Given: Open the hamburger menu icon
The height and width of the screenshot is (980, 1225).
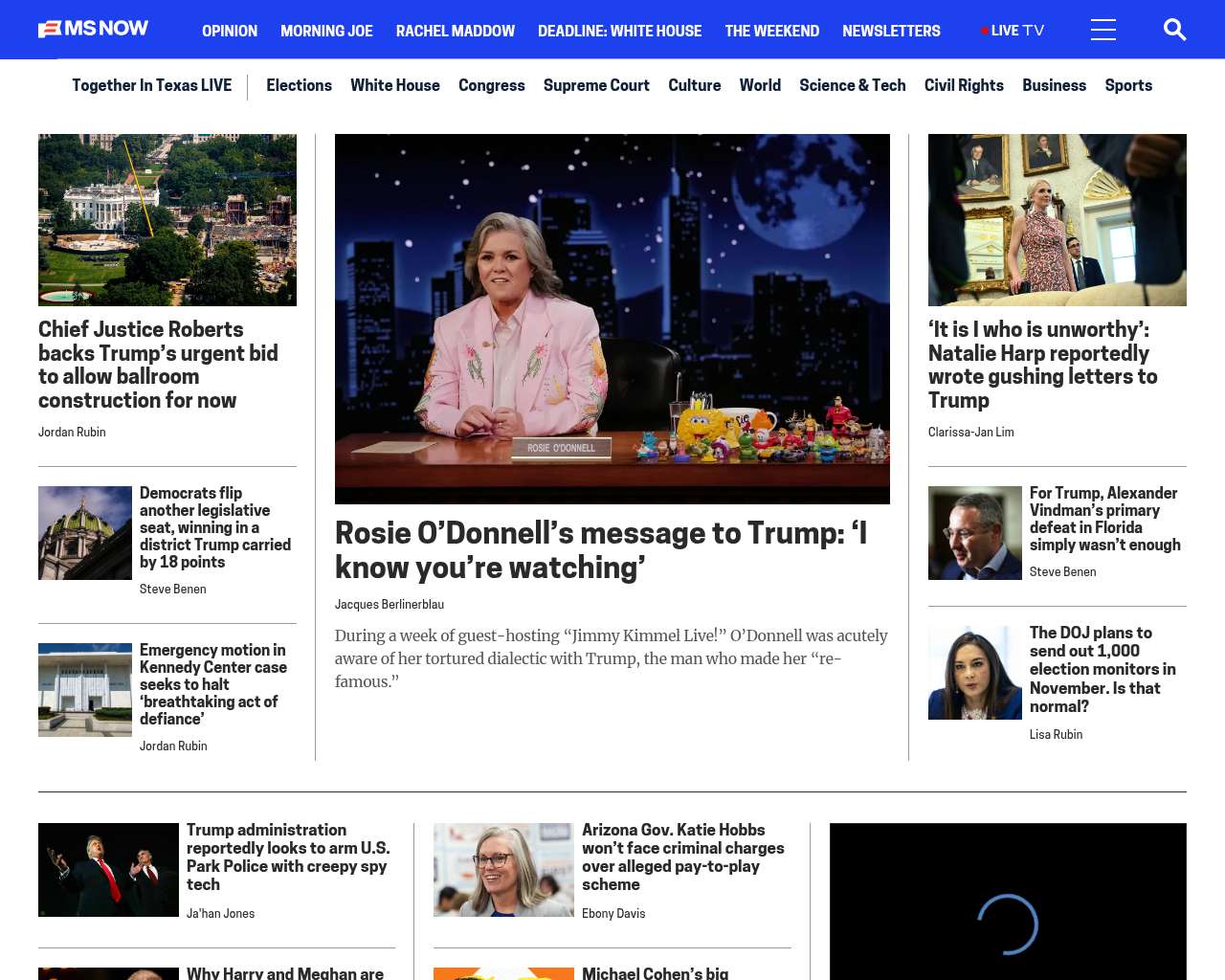Looking at the screenshot, I should (1103, 30).
